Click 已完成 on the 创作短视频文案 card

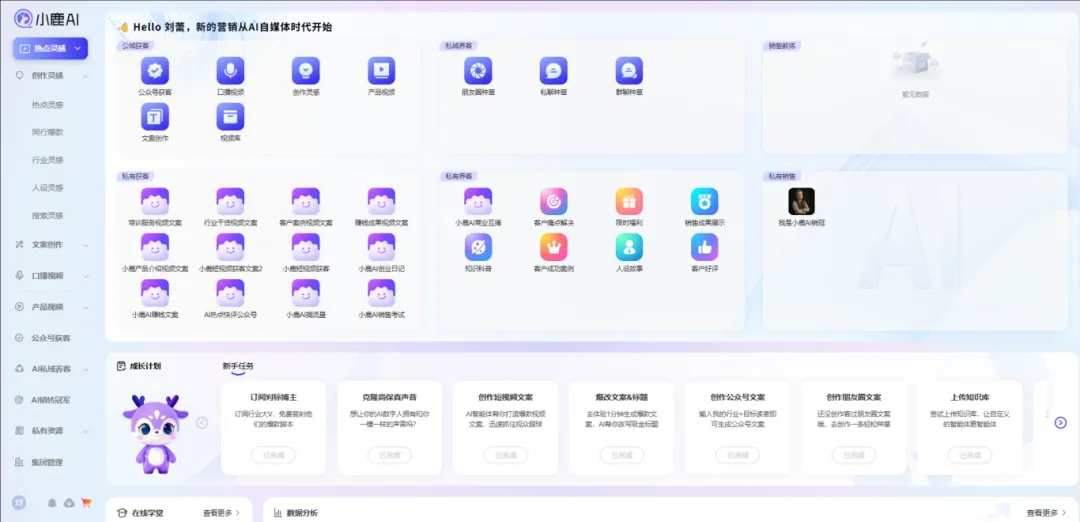506,455
